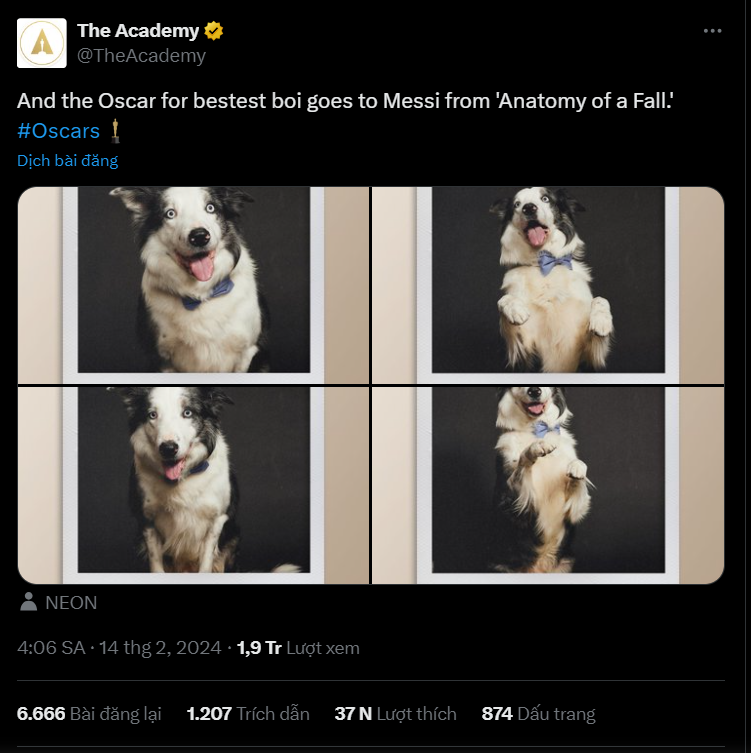The height and width of the screenshot is (753, 751).
Task: Open bottom-left photo of sitting dog
Action: tap(193, 485)
